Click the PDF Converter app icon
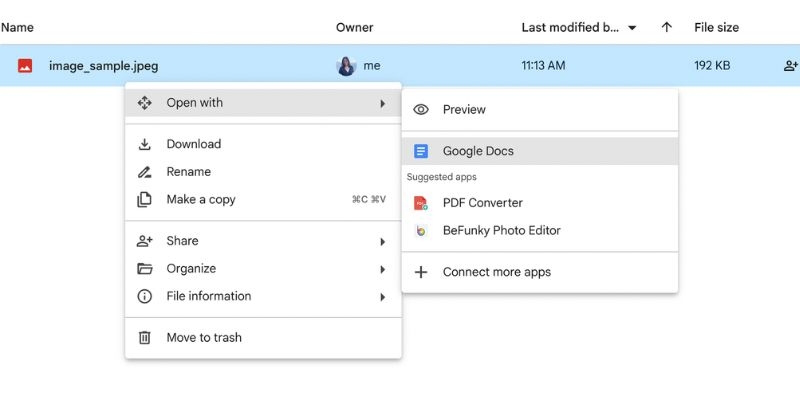This screenshot has height=400, width=800. pyautogui.click(x=420, y=203)
